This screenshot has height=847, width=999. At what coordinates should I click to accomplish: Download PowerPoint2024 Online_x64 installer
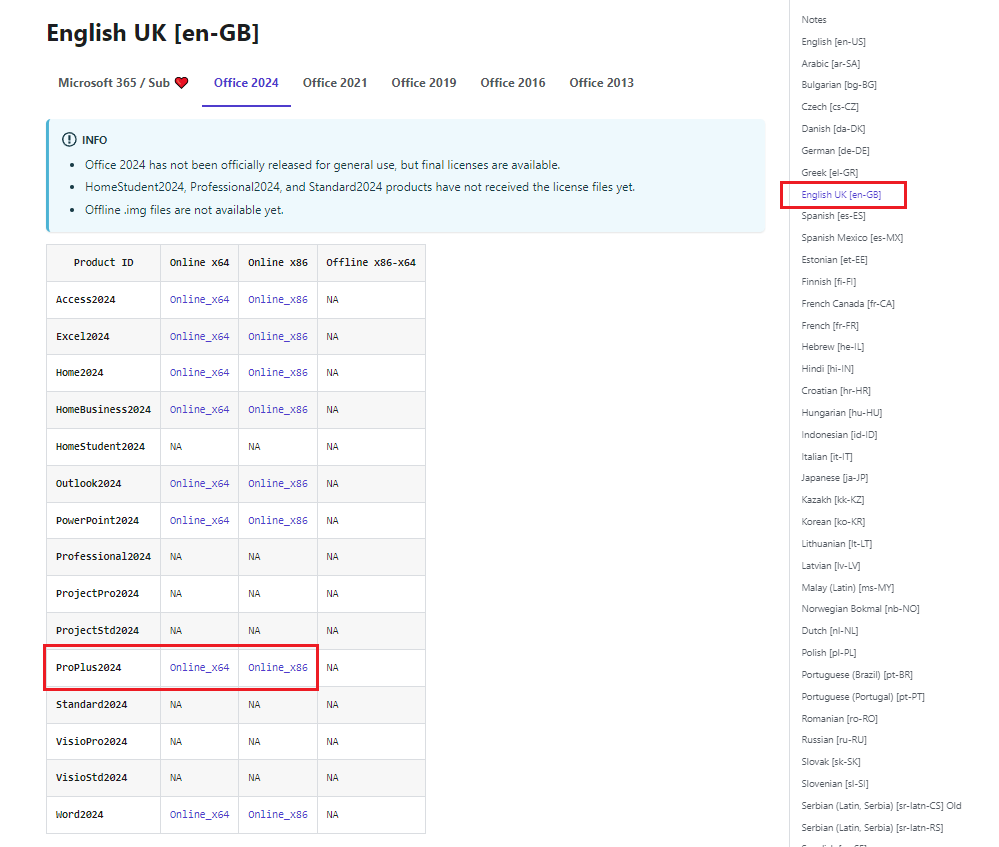(x=199, y=521)
